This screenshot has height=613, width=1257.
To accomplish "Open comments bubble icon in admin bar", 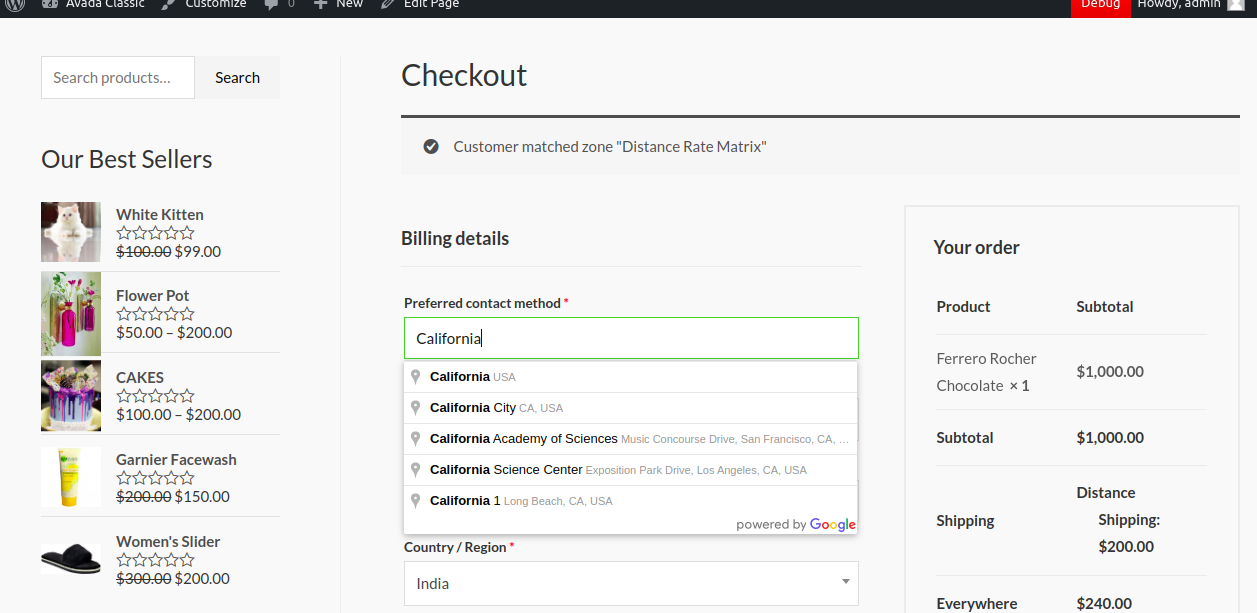I will click(x=272, y=4).
